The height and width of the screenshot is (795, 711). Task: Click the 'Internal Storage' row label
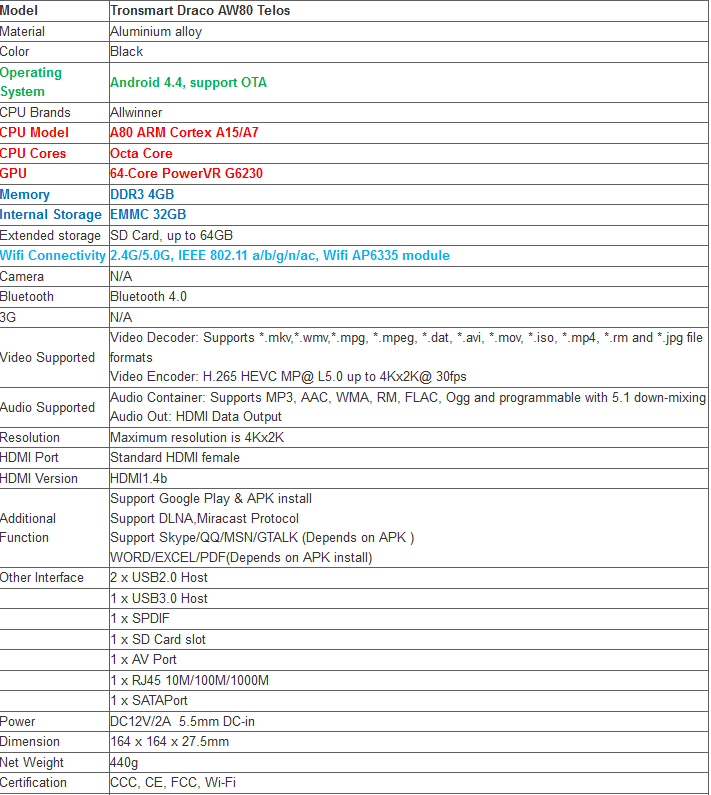51,214
